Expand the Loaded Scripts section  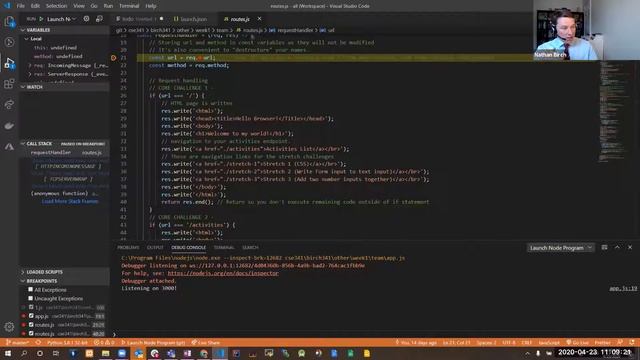click(x=64, y=272)
